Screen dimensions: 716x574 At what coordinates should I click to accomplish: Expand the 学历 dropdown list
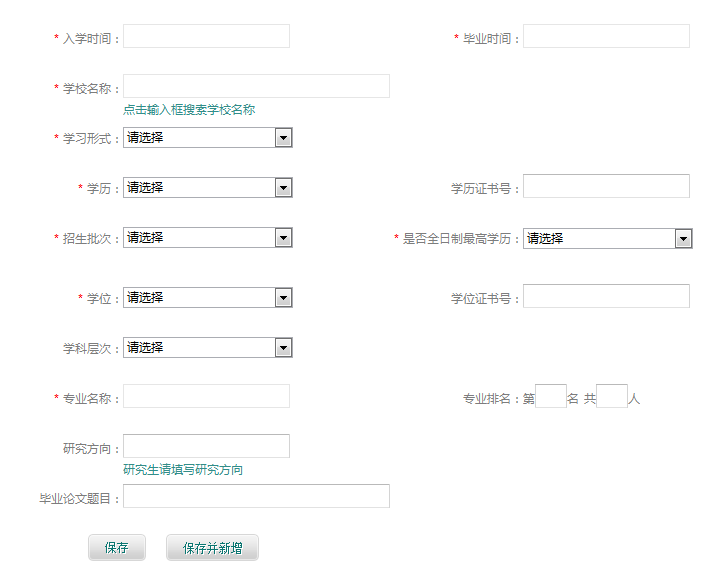coord(207,188)
